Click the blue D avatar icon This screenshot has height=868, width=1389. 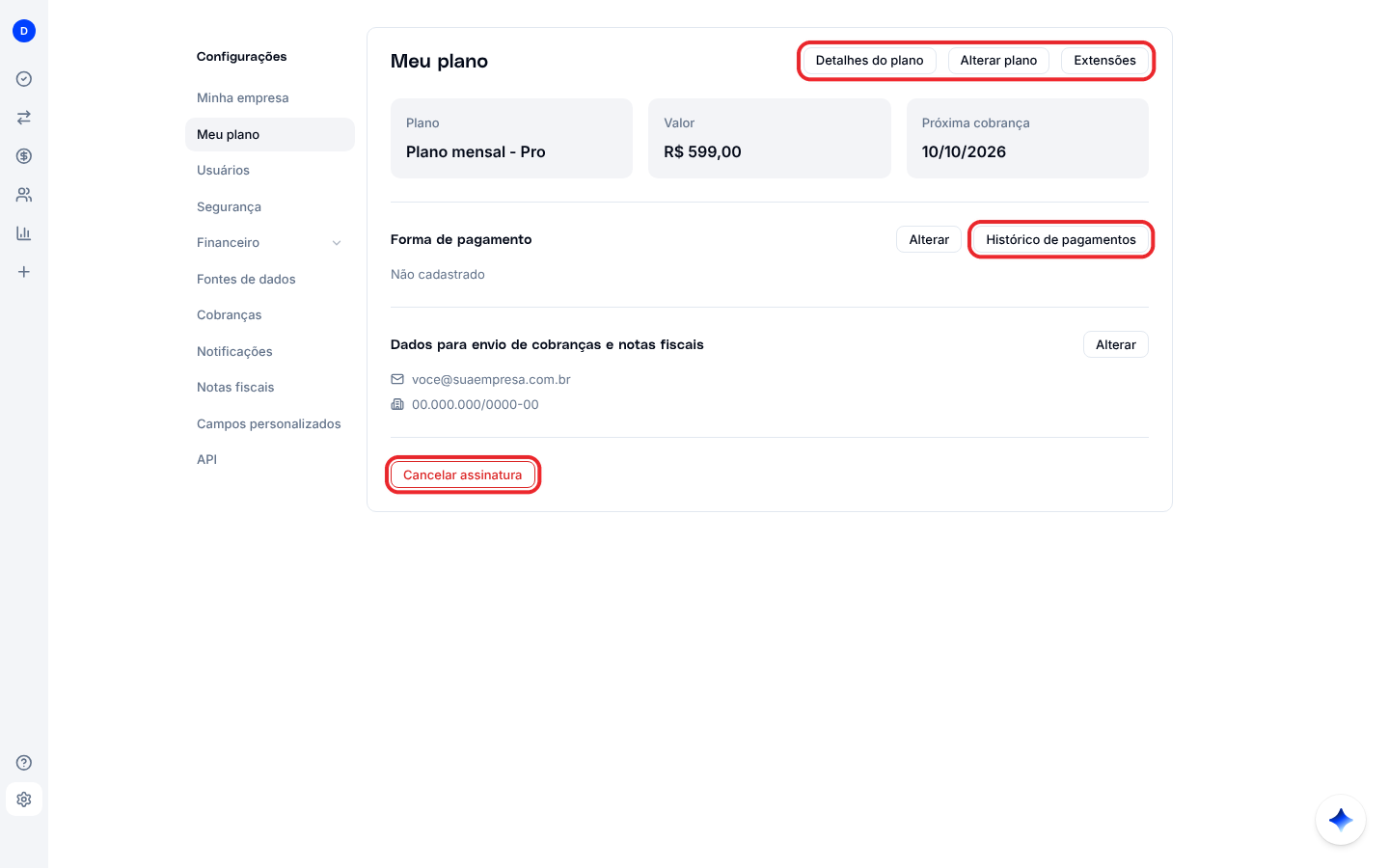pos(24,31)
